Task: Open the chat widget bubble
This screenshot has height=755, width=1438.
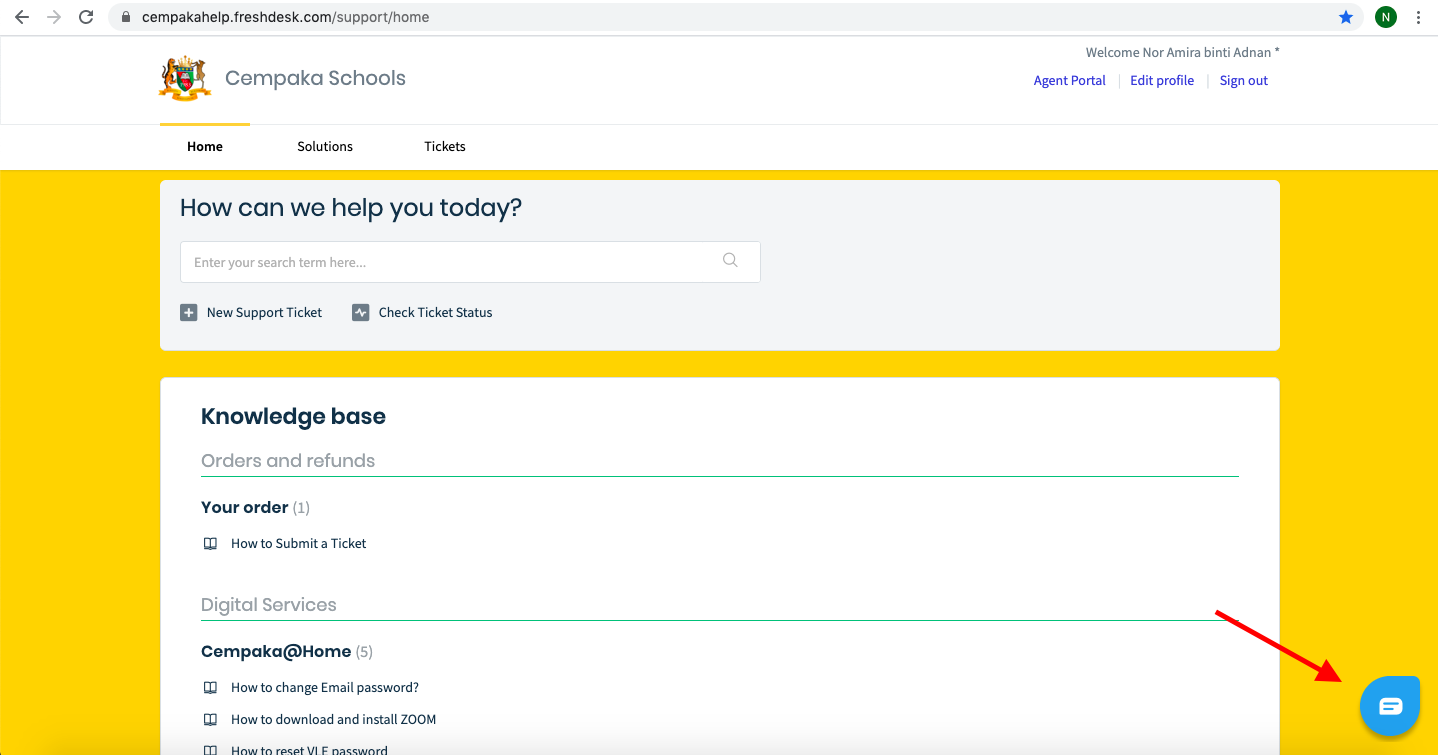Action: coord(1390,706)
